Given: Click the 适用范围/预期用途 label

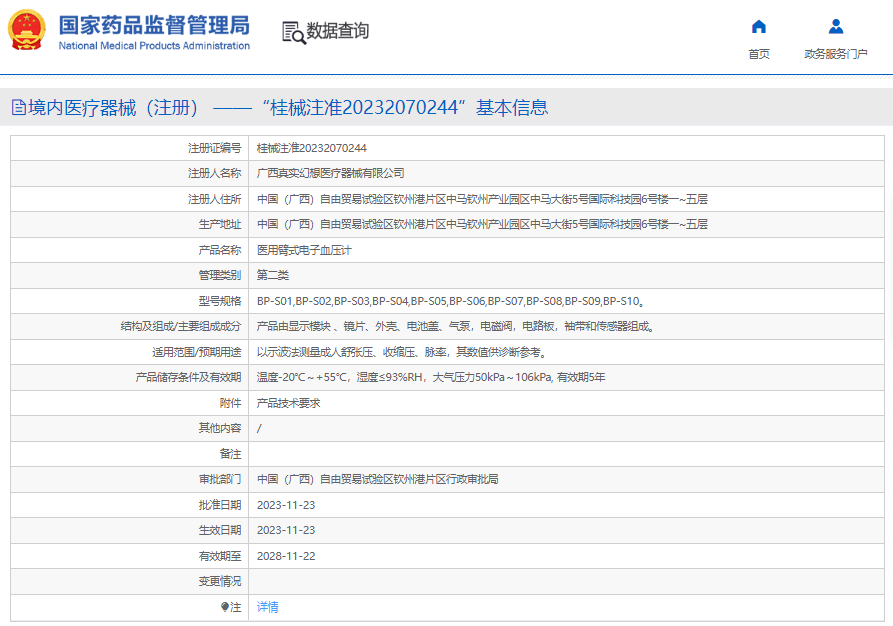Looking at the screenshot, I should pos(196,352).
